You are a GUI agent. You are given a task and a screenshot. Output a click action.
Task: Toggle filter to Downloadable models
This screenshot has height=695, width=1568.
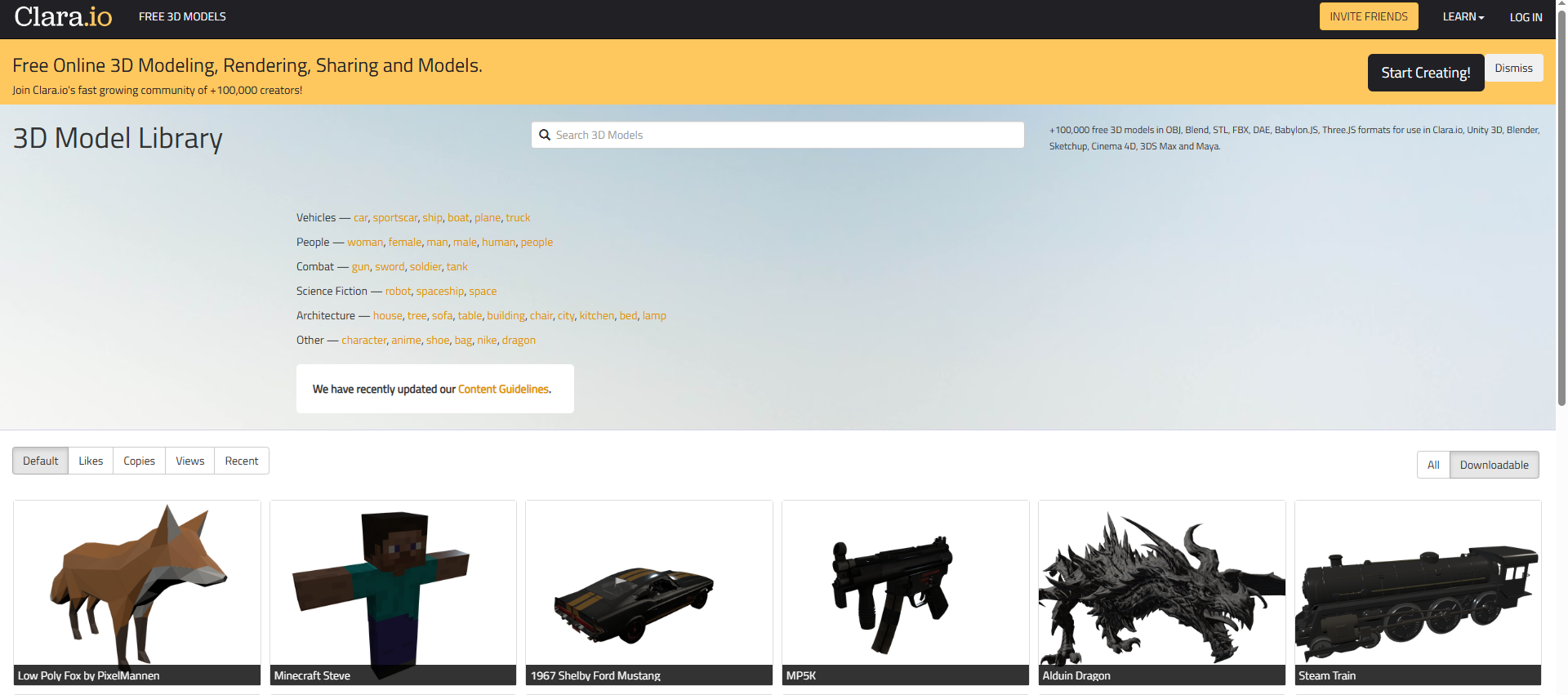click(x=1494, y=465)
